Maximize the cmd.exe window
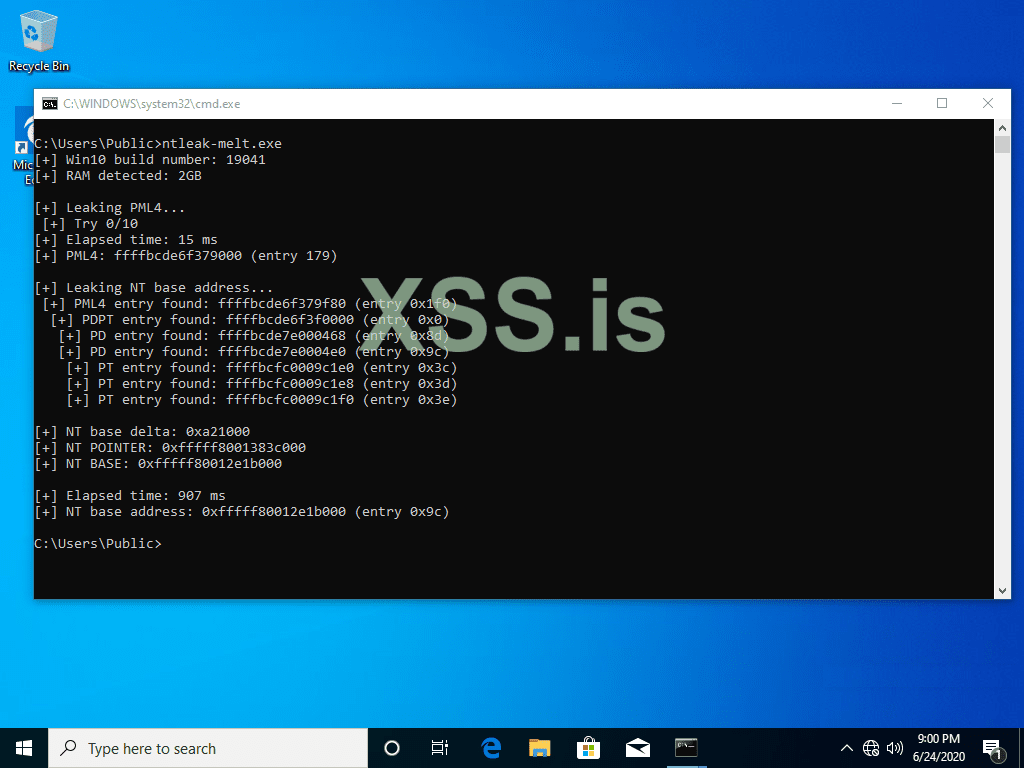The height and width of the screenshot is (768, 1024). coord(942,103)
